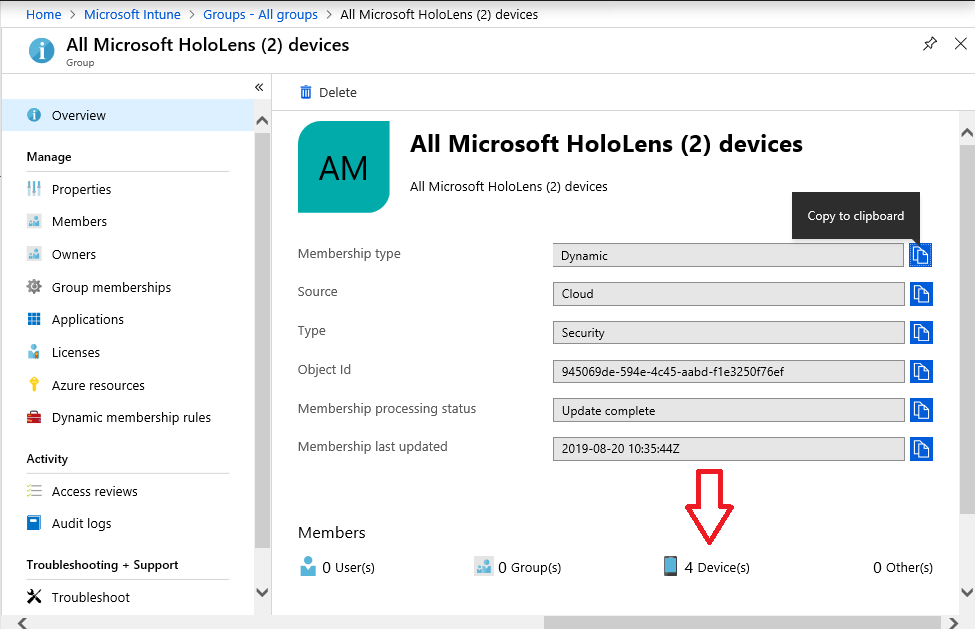Screen dimensions: 975x629
Task: Click horizontal scrollbar left arrow
Action: point(22,622)
